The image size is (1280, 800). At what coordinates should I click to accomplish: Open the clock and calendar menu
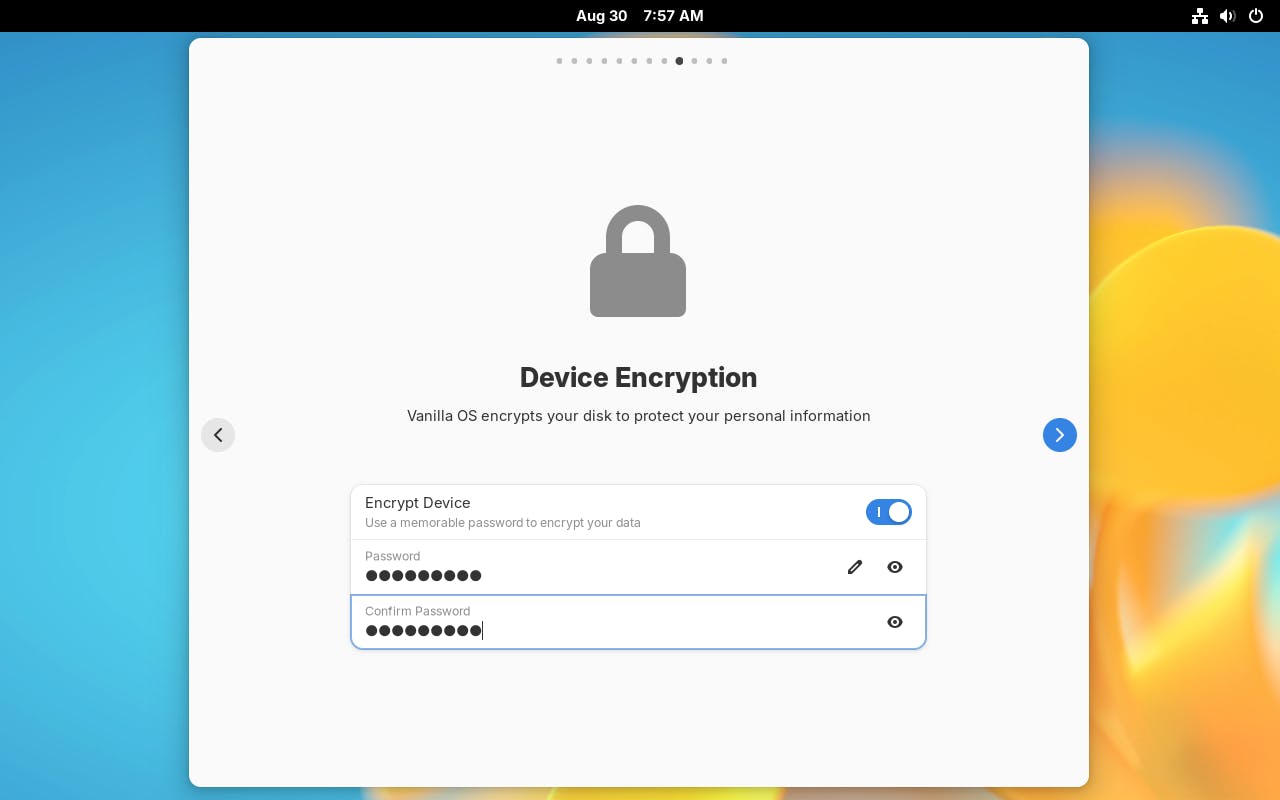point(639,16)
